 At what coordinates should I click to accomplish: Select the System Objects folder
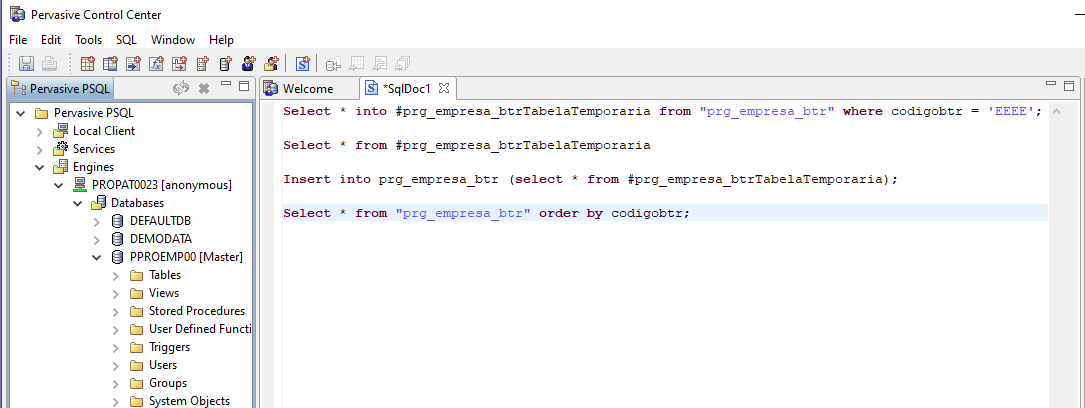click(x=189, y=400)
